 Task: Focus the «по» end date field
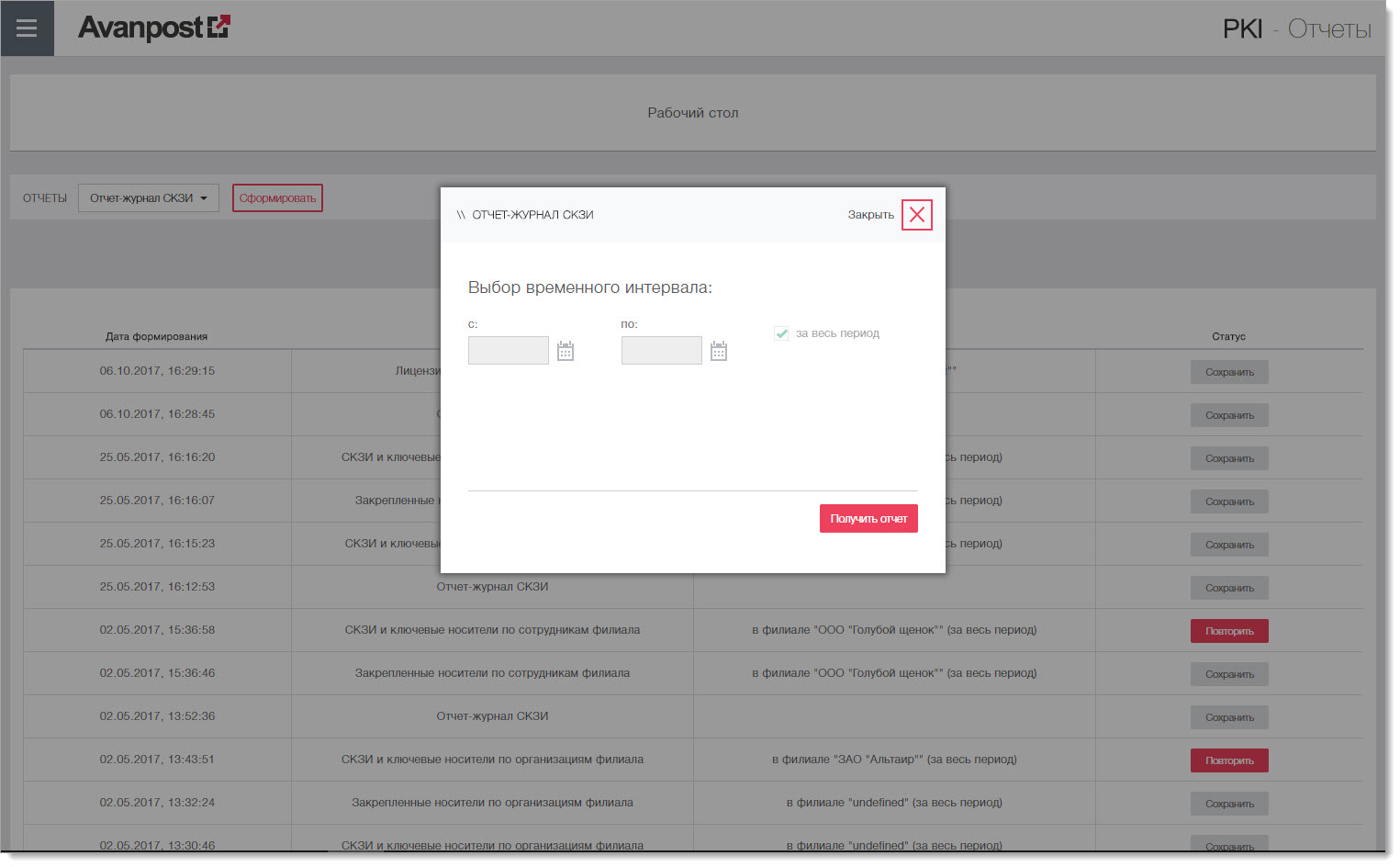[x=662, y=351]
